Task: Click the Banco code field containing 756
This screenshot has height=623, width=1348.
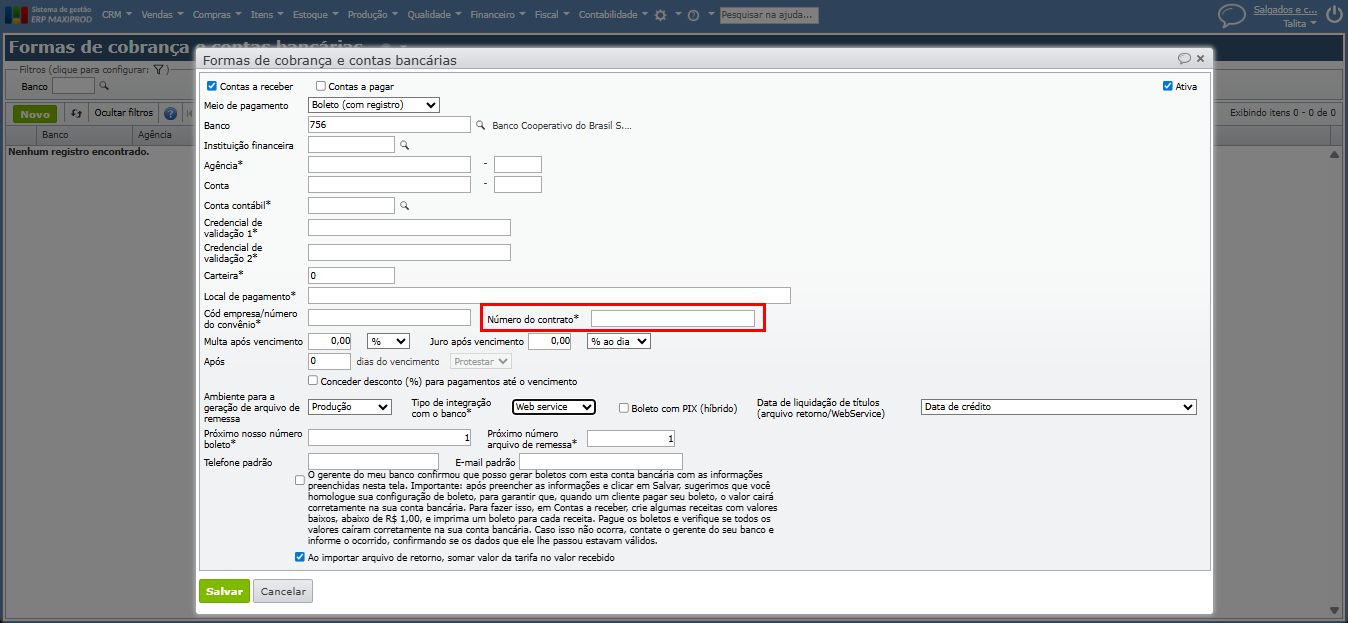Action: (389, 125)
